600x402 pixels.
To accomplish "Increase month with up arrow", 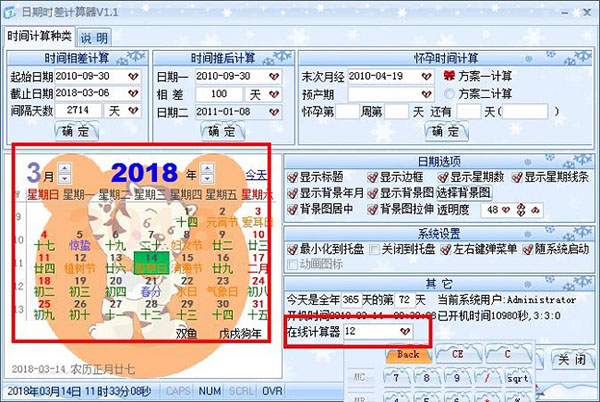I will coord(65,168).
